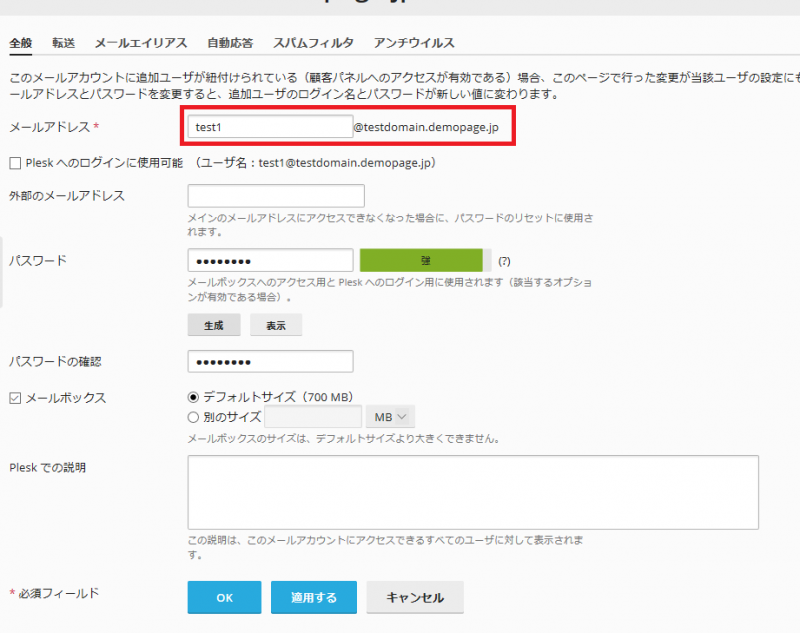This screenshot has width=800, height=633.
Task: Click the パスワードの確認 input field
Action: 270,361
